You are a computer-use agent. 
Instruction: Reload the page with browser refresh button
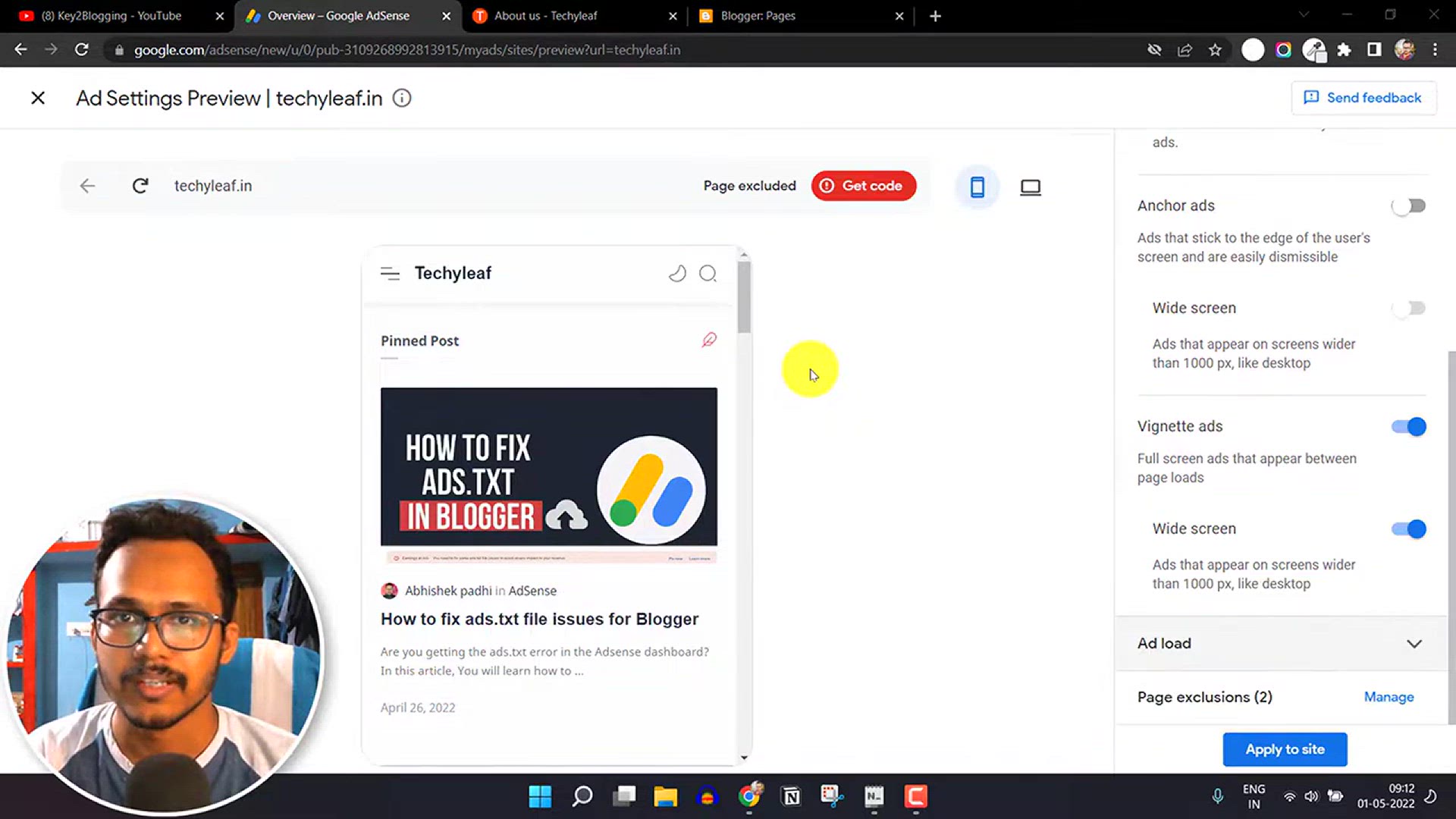(82, 49)
